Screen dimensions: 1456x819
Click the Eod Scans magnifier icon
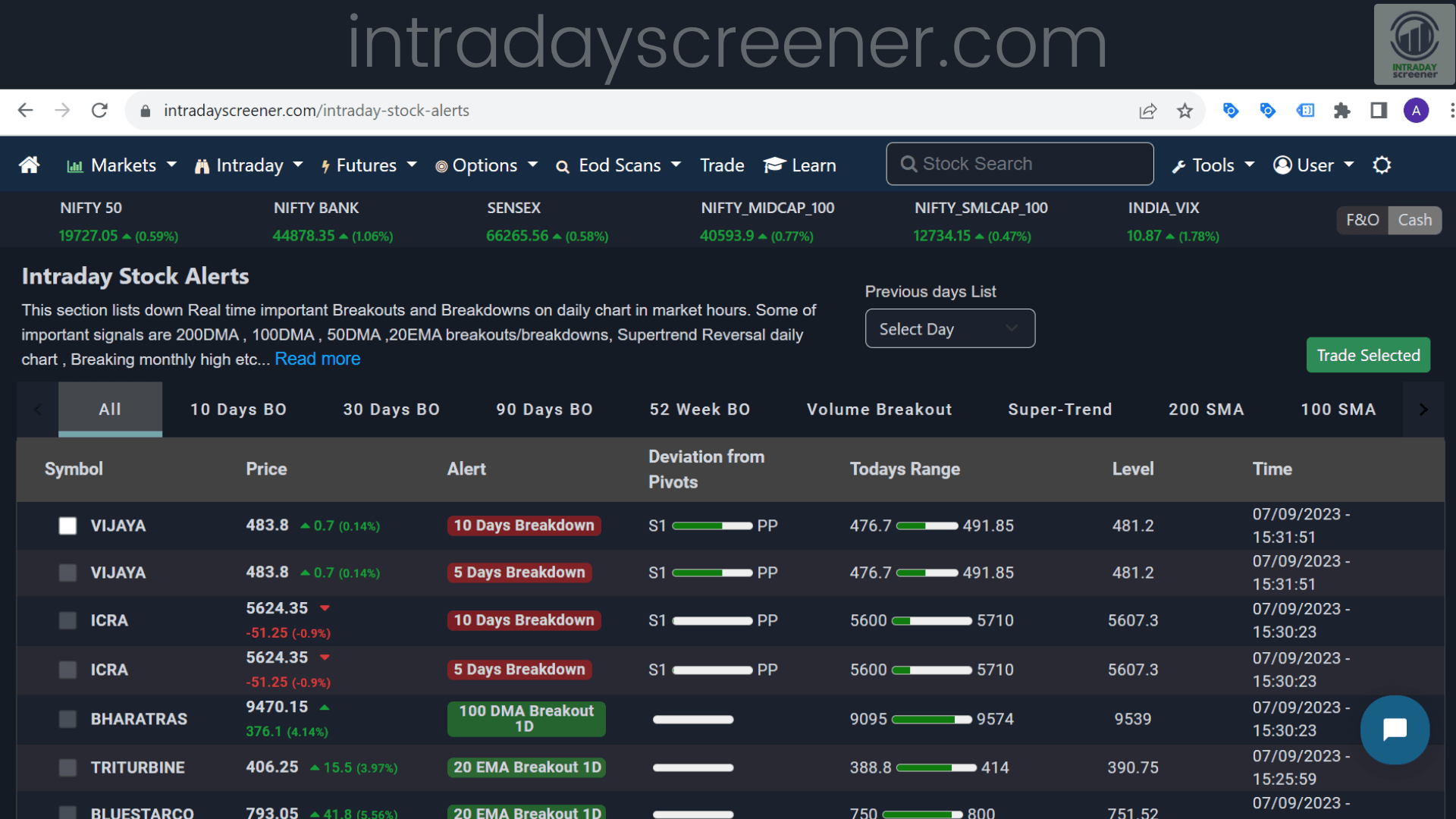click(563, 165)
